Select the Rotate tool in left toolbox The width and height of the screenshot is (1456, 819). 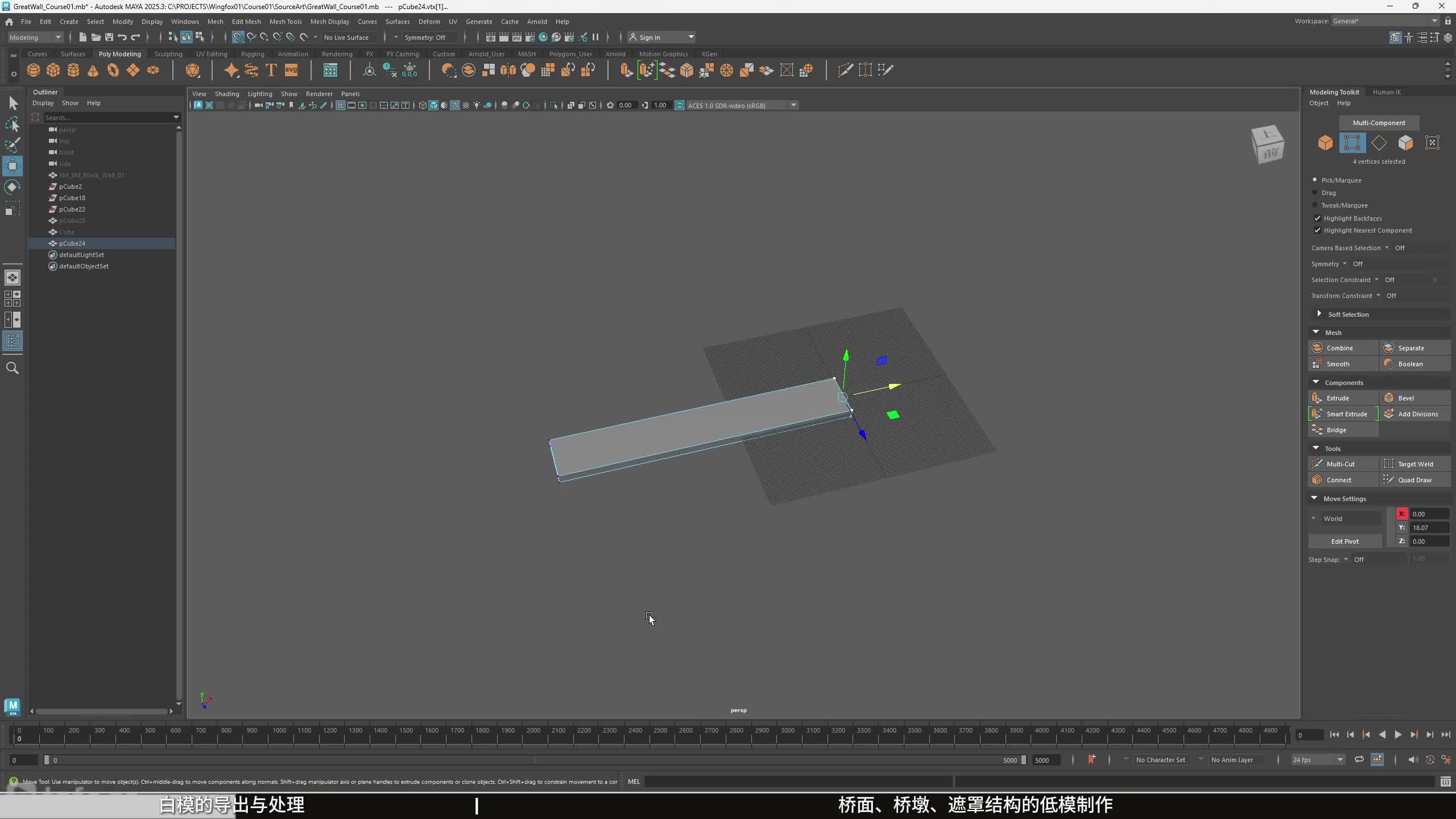12,187
